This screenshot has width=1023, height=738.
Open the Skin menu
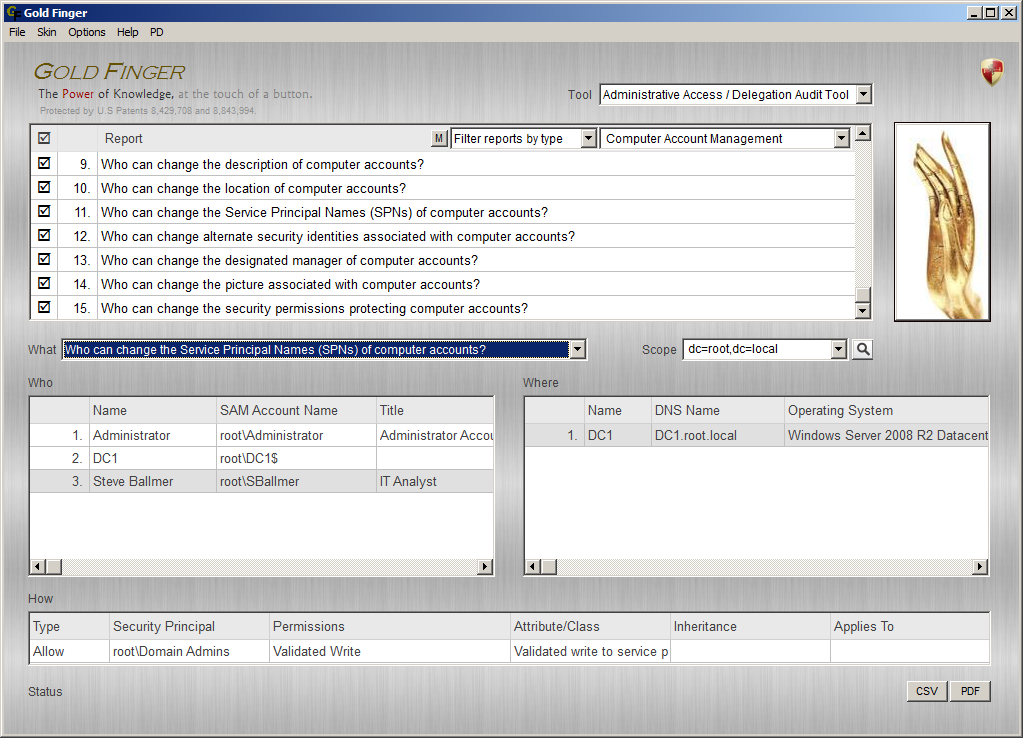pos(46,32)
